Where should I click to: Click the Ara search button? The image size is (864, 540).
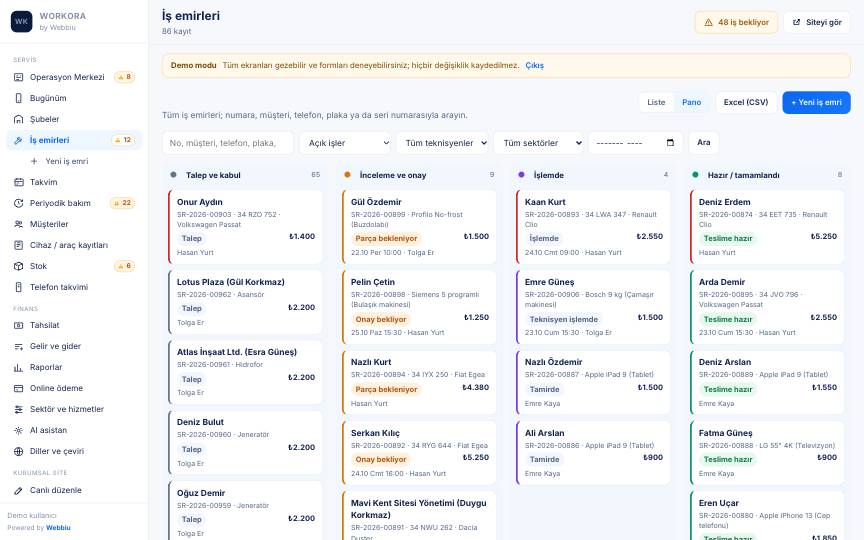(x=704, y=143)
